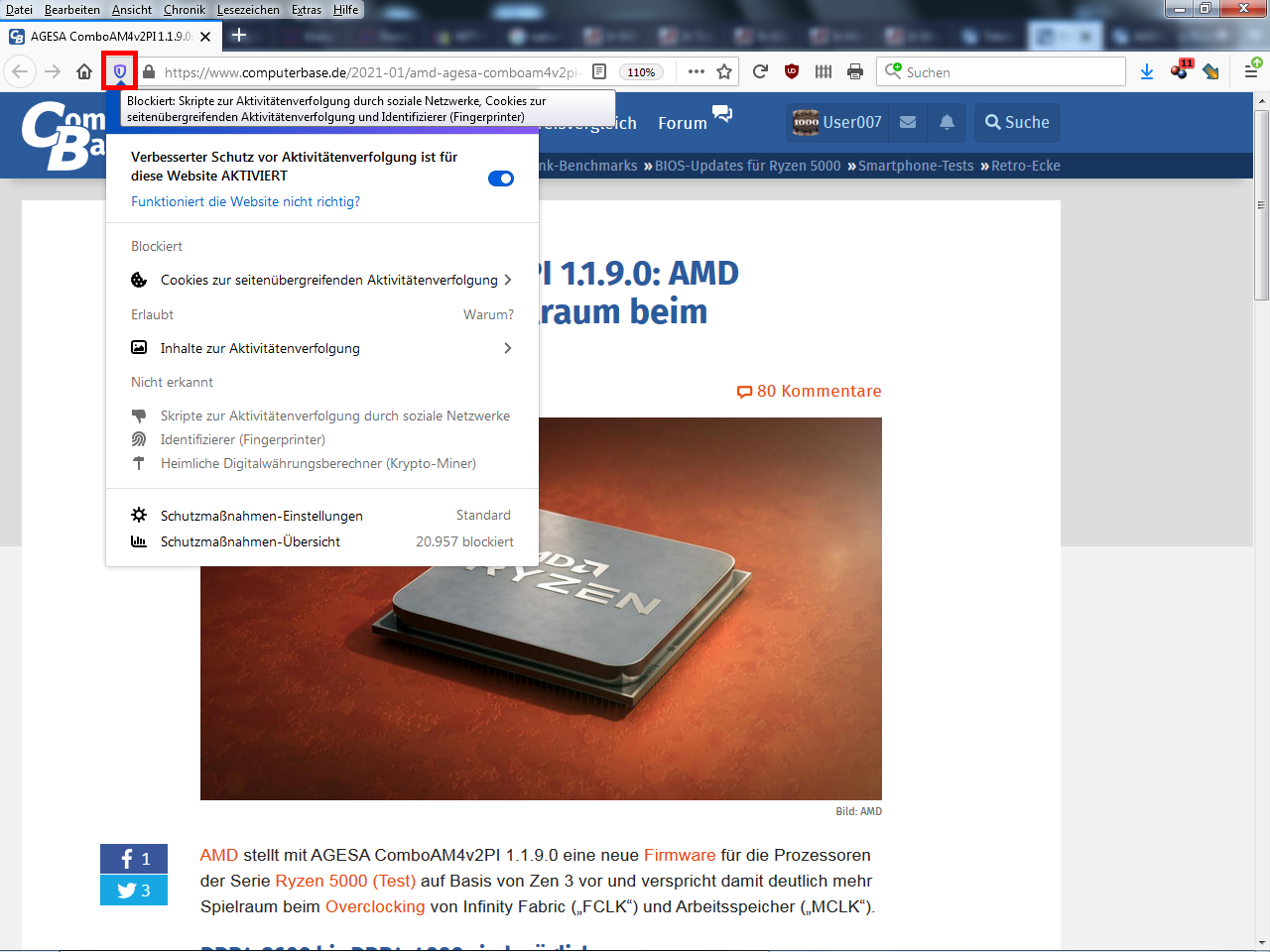
Task: Open a new browser tab
Action: point(240,35)
